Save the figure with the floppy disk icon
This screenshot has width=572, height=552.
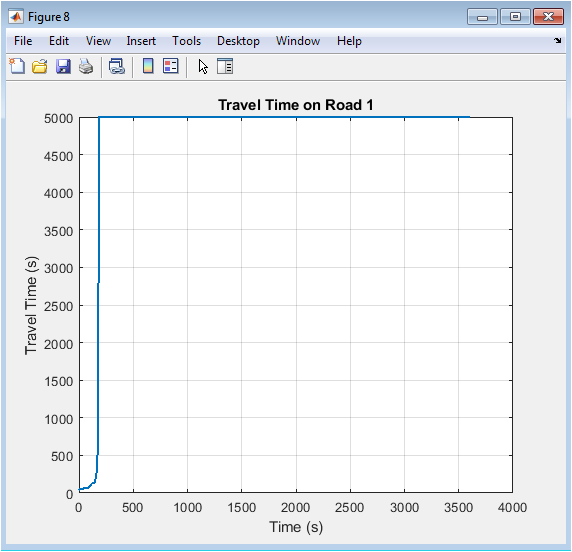63,66
